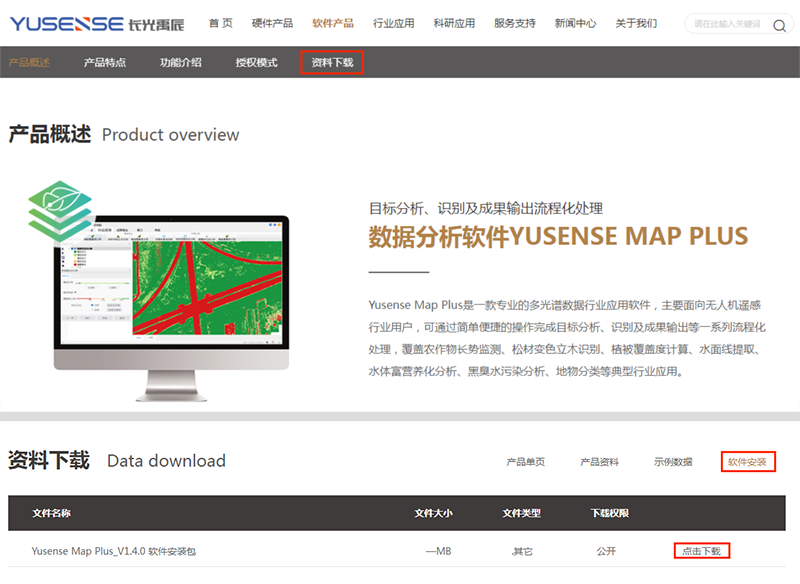Click the Yusense Map Plus_V1.4.0 软件安装包 file name

[x=114, y=551]
